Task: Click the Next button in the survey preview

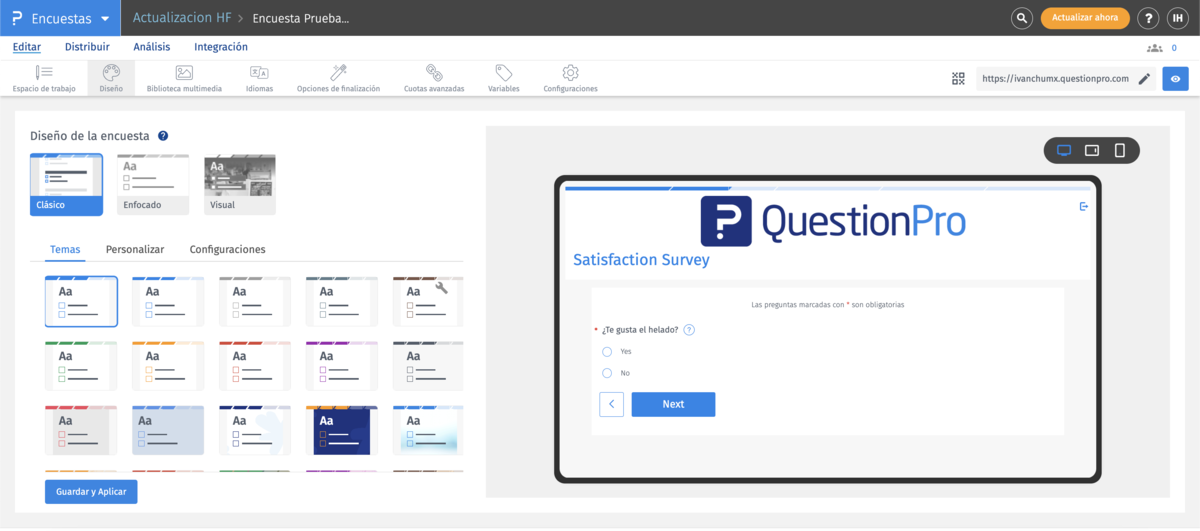Action: (673, 404)
